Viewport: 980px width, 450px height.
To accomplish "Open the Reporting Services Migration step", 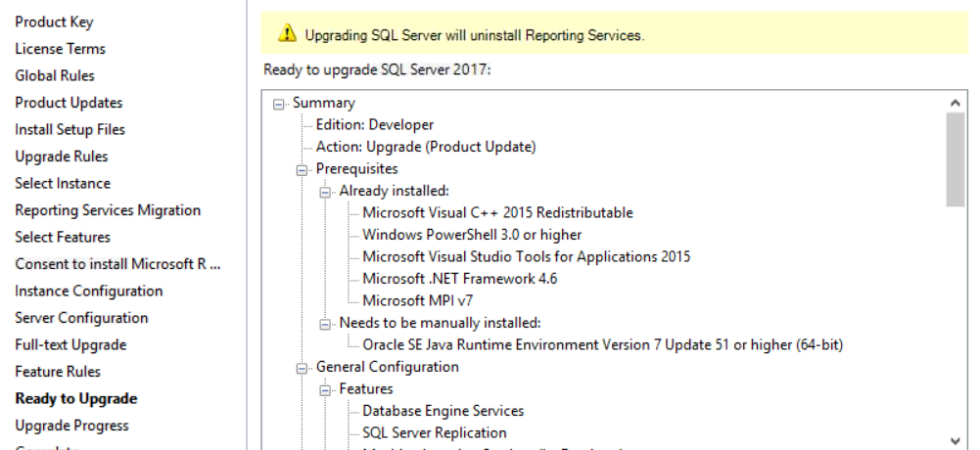I will click(108, 210).
